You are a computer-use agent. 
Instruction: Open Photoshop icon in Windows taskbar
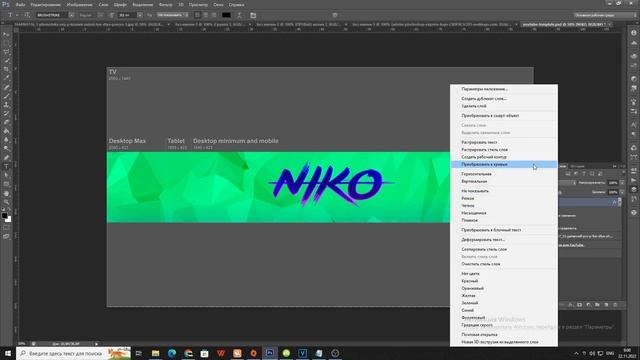(270, 353)
